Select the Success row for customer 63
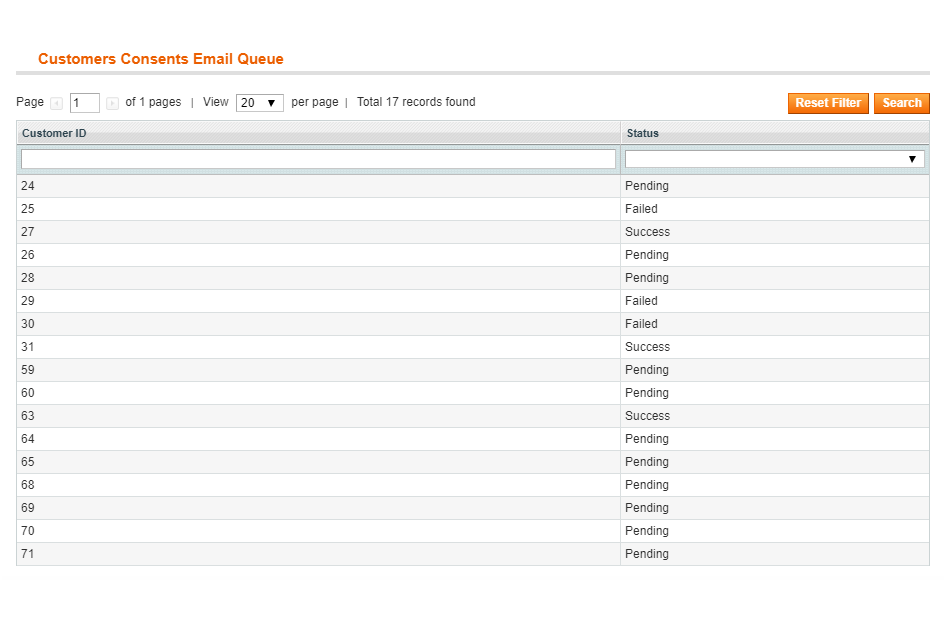This screenshot has height=636, width=947. click(x=647, y=416)
